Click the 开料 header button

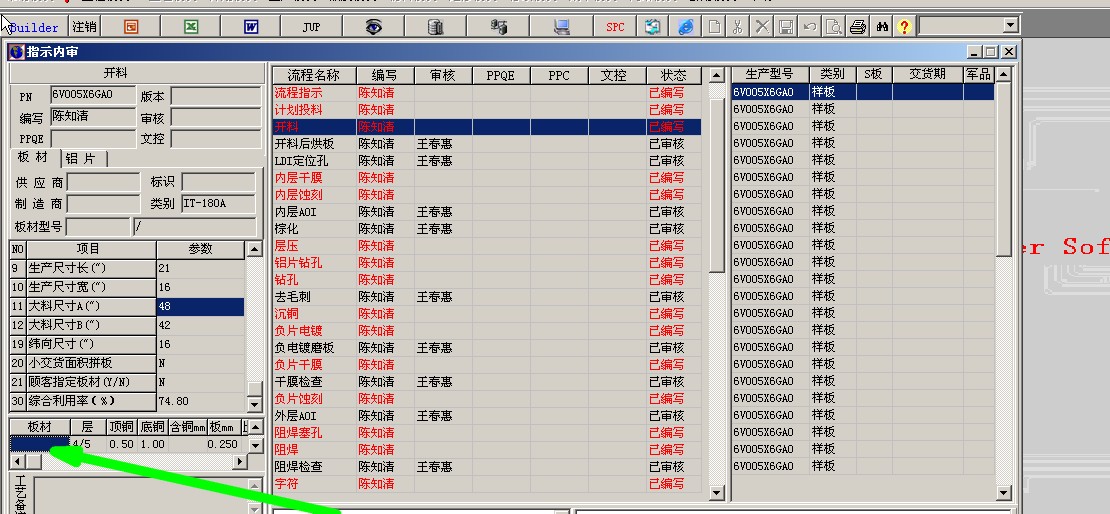[135, 74]
